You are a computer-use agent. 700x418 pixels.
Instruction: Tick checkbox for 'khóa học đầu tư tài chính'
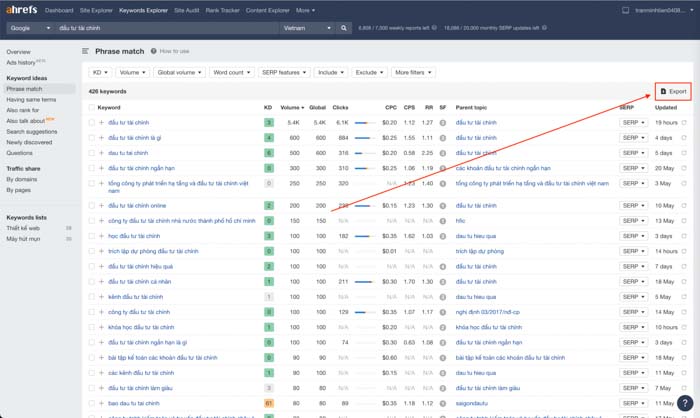[x=92, y=327]
